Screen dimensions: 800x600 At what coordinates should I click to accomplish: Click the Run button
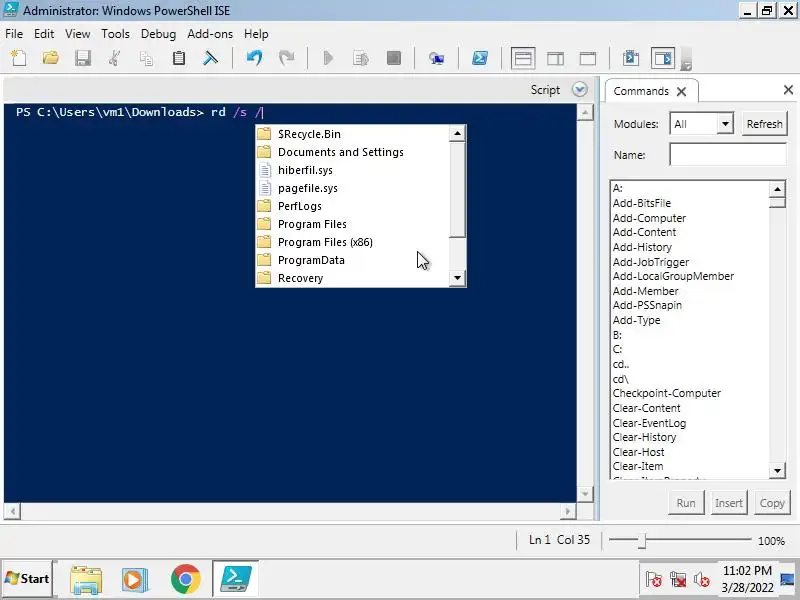pyautogui.click(x=686, y=503)
